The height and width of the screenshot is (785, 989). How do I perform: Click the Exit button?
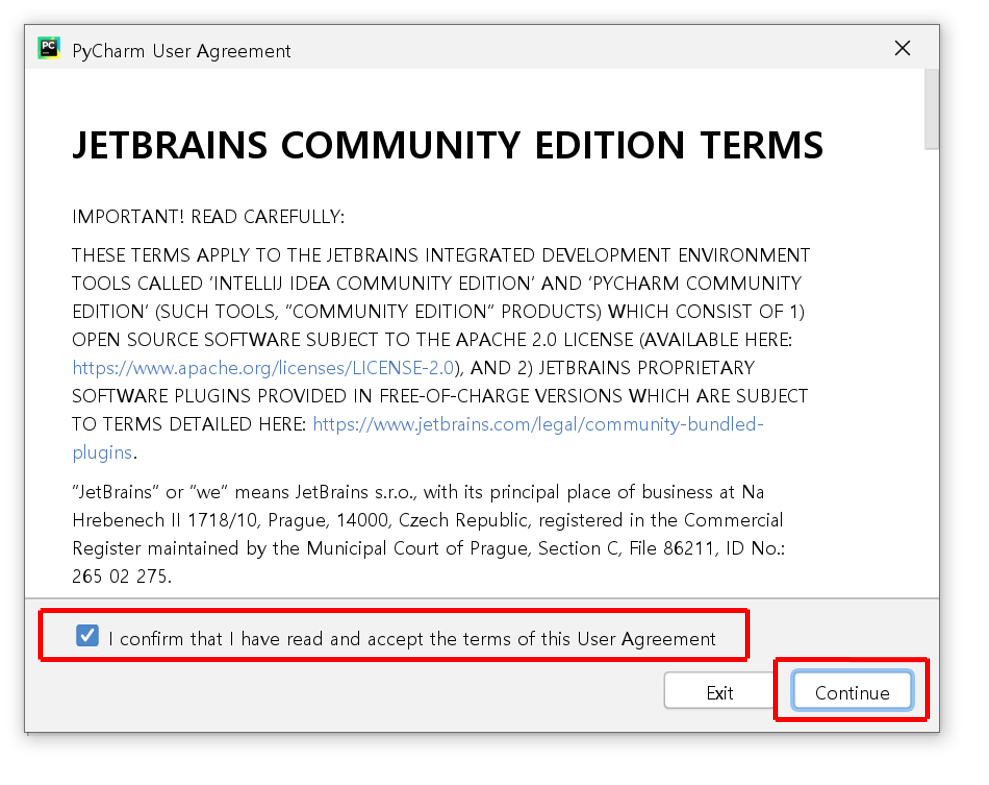pyautogui.click(x=719, y=692)
